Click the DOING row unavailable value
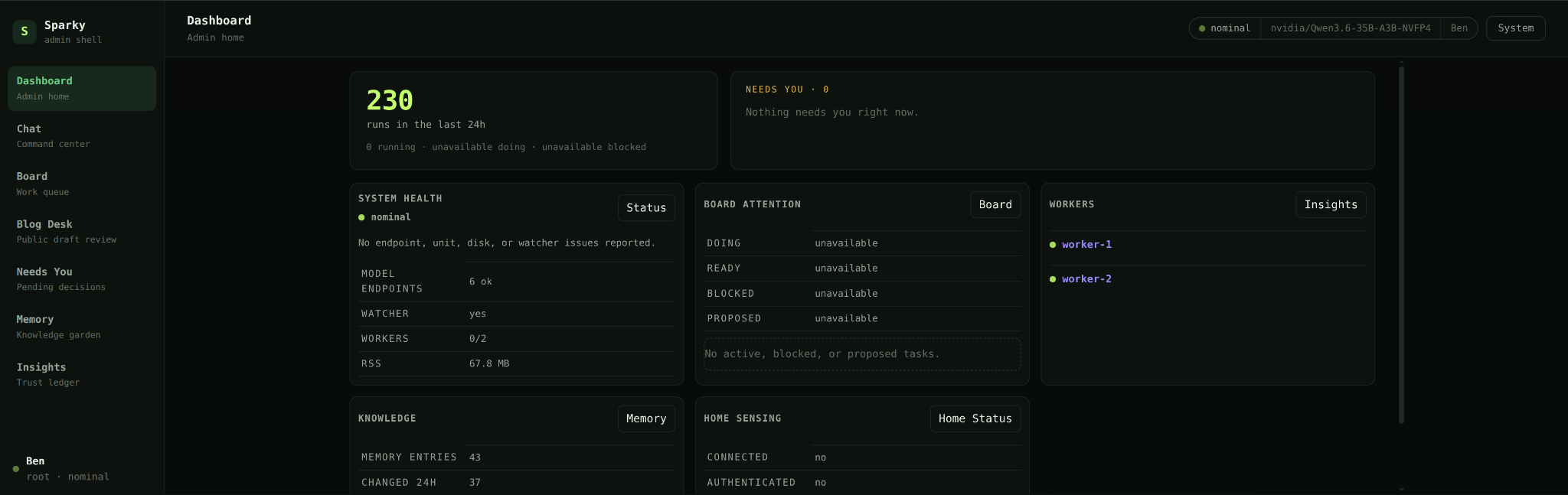The image size is (1568, 495). click(x=846, y=243)
